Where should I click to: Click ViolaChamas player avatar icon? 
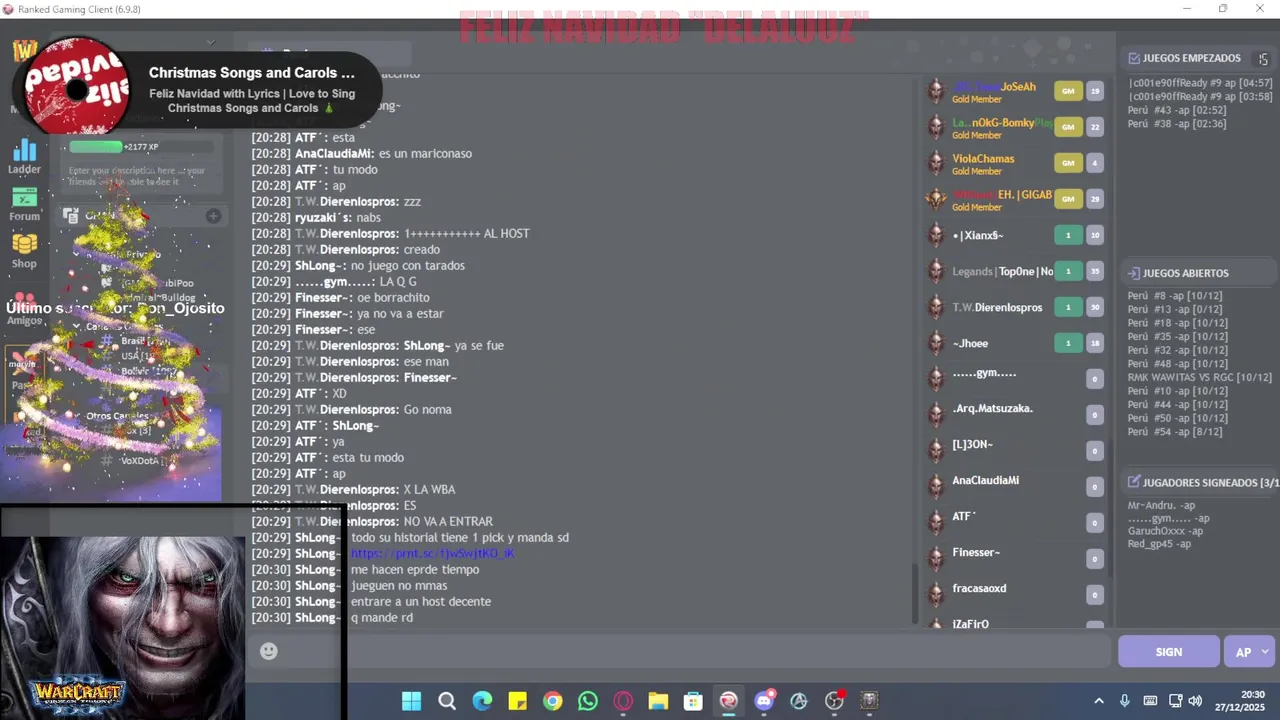pyautogui.click(x=936, y=163)
